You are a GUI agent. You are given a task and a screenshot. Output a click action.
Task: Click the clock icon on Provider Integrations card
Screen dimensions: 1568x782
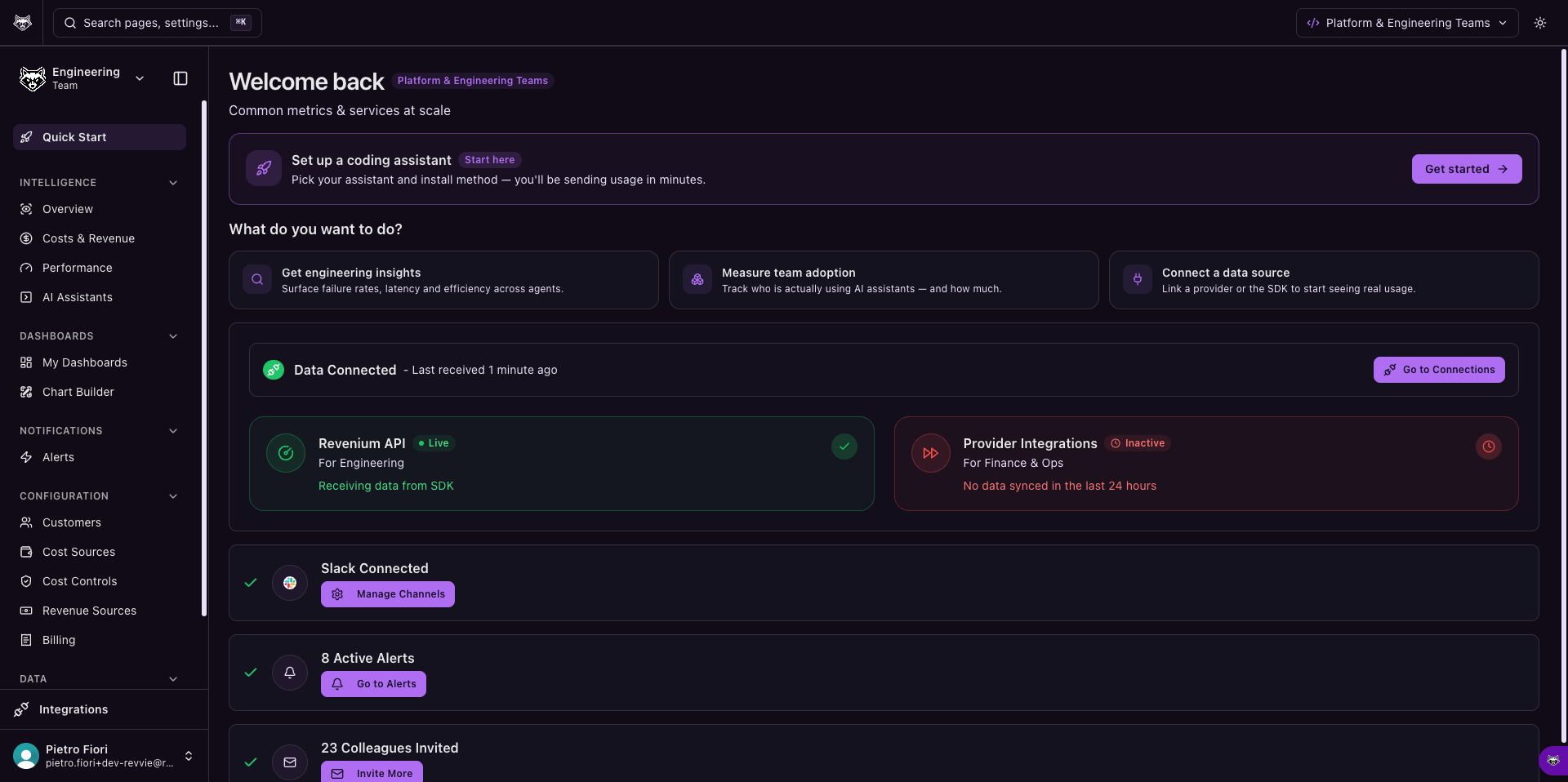[1489, 447]
